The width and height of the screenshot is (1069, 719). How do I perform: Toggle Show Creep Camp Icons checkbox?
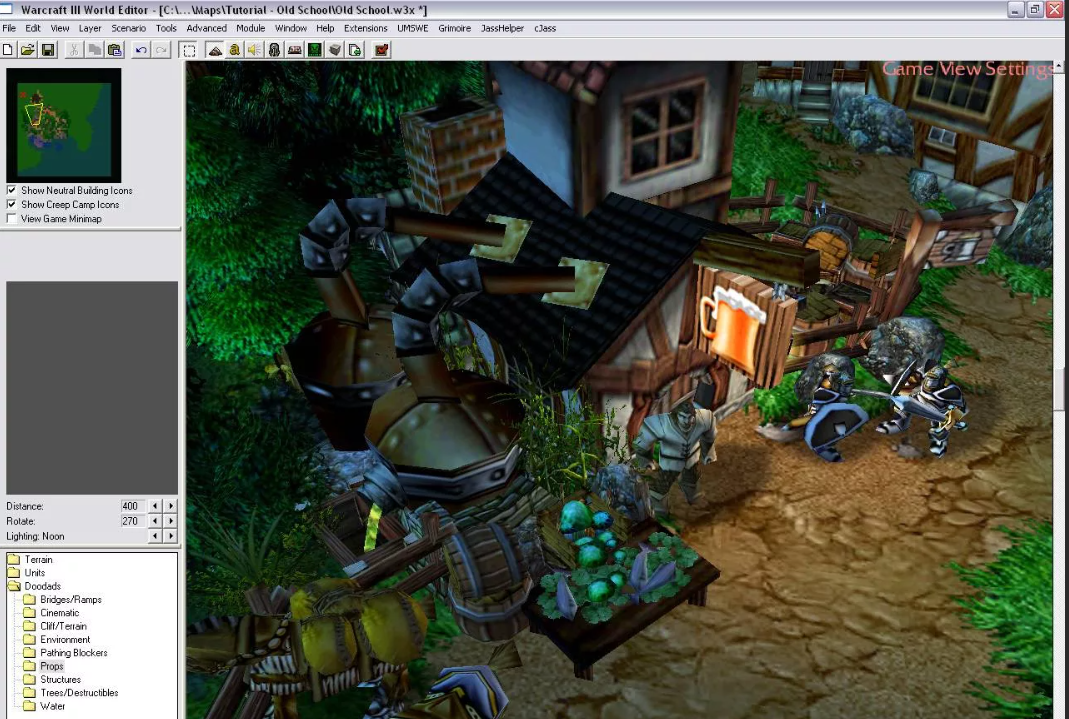[x=12, y=204]
